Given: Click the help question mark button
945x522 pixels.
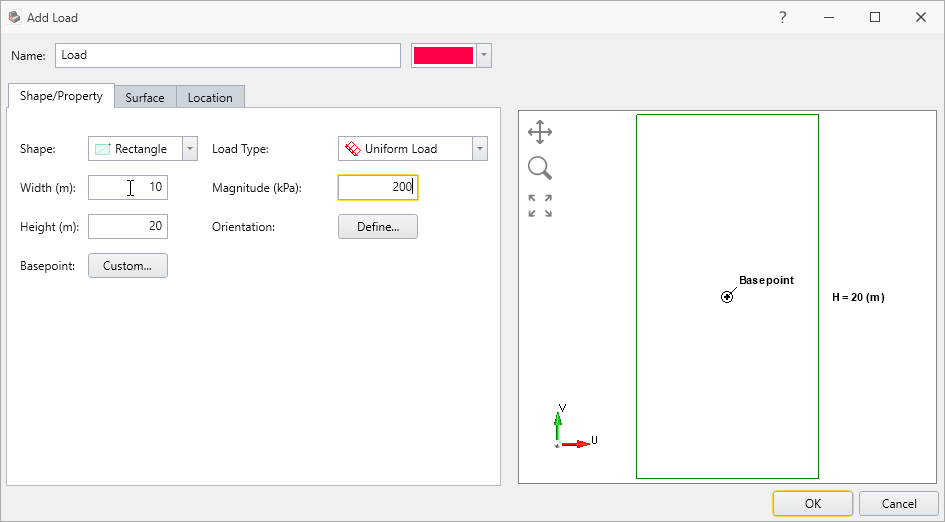Looking at the screenshot, I should pos(782,17).
